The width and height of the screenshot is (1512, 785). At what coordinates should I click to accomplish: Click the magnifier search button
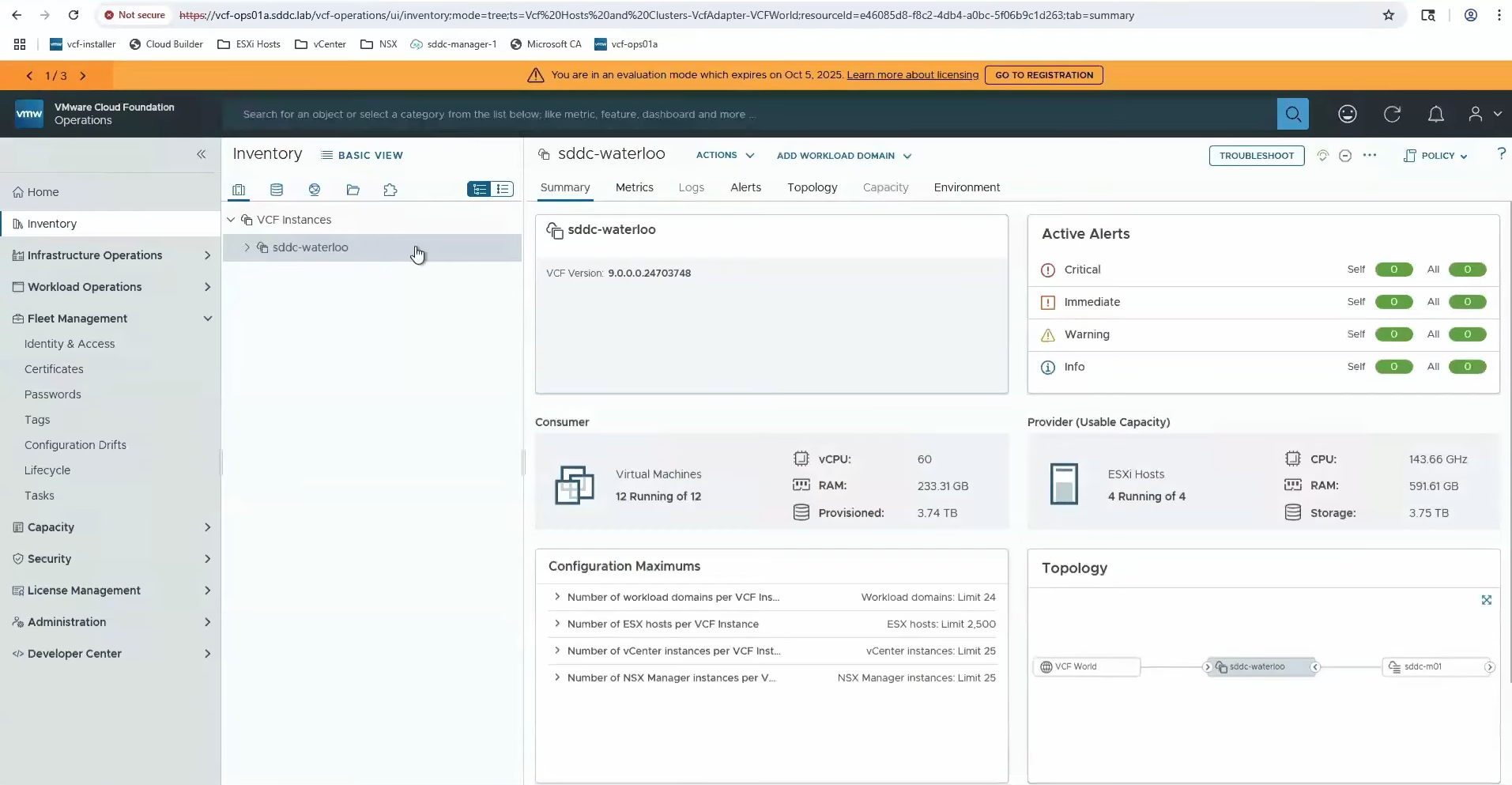click(1292, 114)
